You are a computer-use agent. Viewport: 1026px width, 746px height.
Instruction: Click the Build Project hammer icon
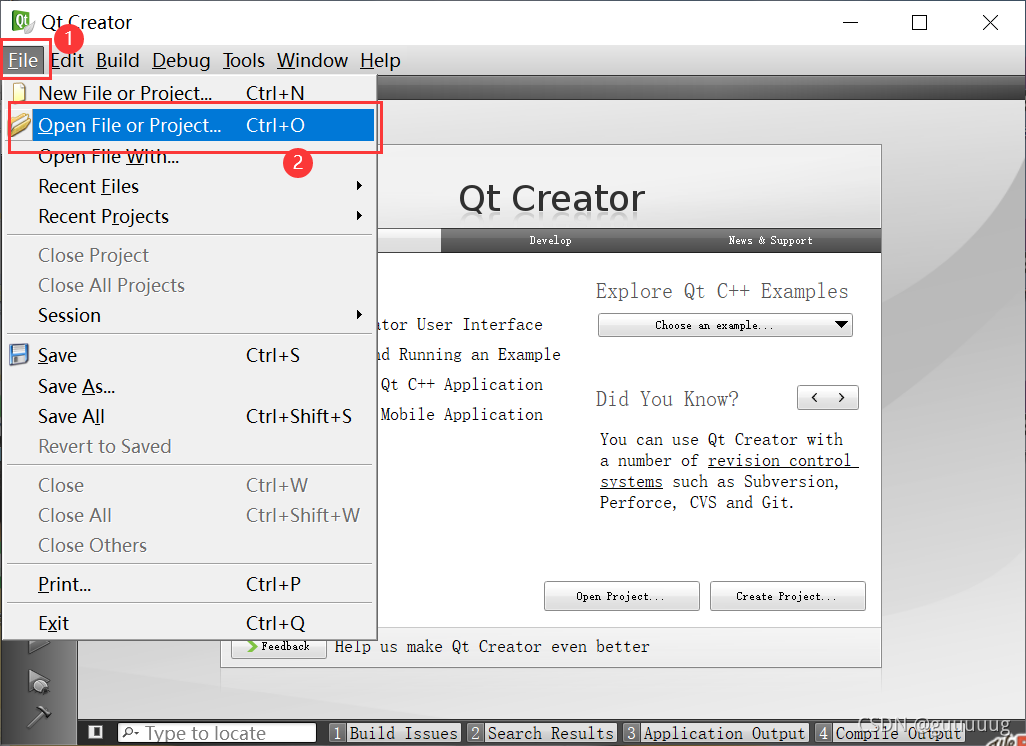[x=39, y=716]
